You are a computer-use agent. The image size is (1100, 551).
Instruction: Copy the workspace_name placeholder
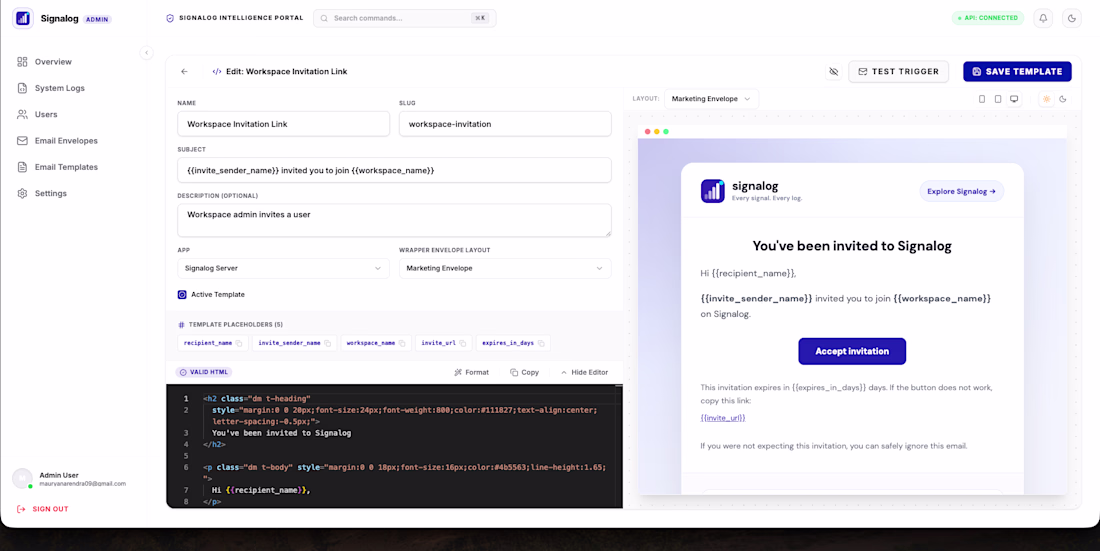(402, 343)
